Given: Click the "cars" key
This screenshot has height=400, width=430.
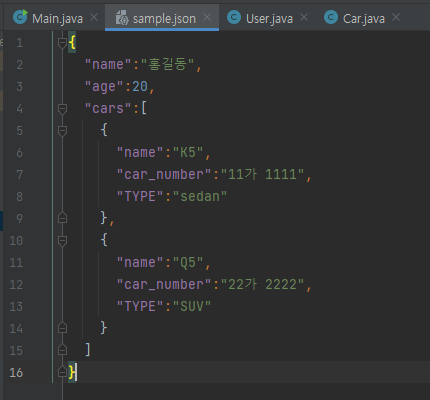Looking at the screenshot, I should (x=108, y=108).
